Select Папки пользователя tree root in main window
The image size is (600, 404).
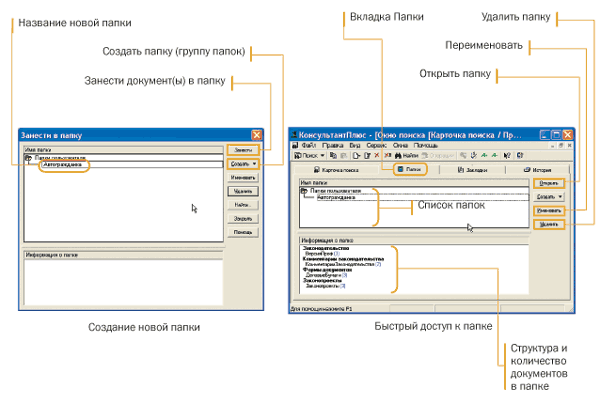336,191
